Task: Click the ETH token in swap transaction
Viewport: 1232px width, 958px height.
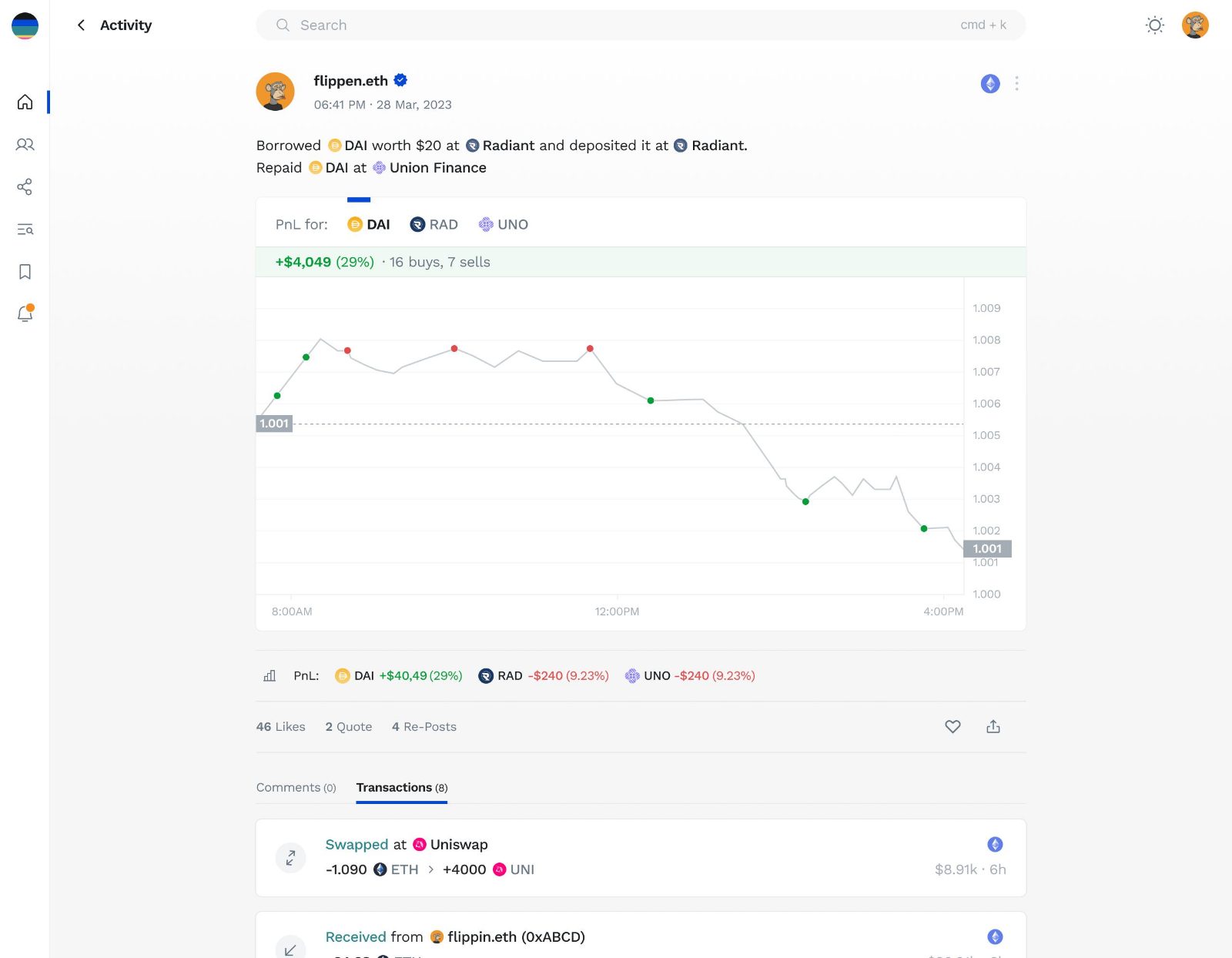Action: tap(396, 869)
